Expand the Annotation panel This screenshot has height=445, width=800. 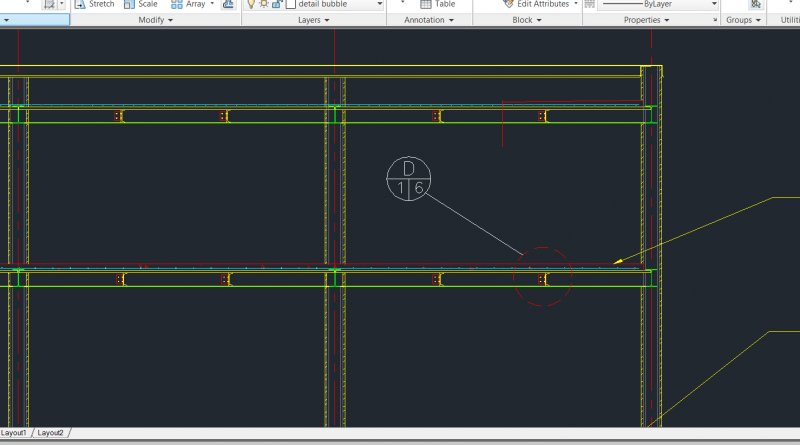(429, 20)
